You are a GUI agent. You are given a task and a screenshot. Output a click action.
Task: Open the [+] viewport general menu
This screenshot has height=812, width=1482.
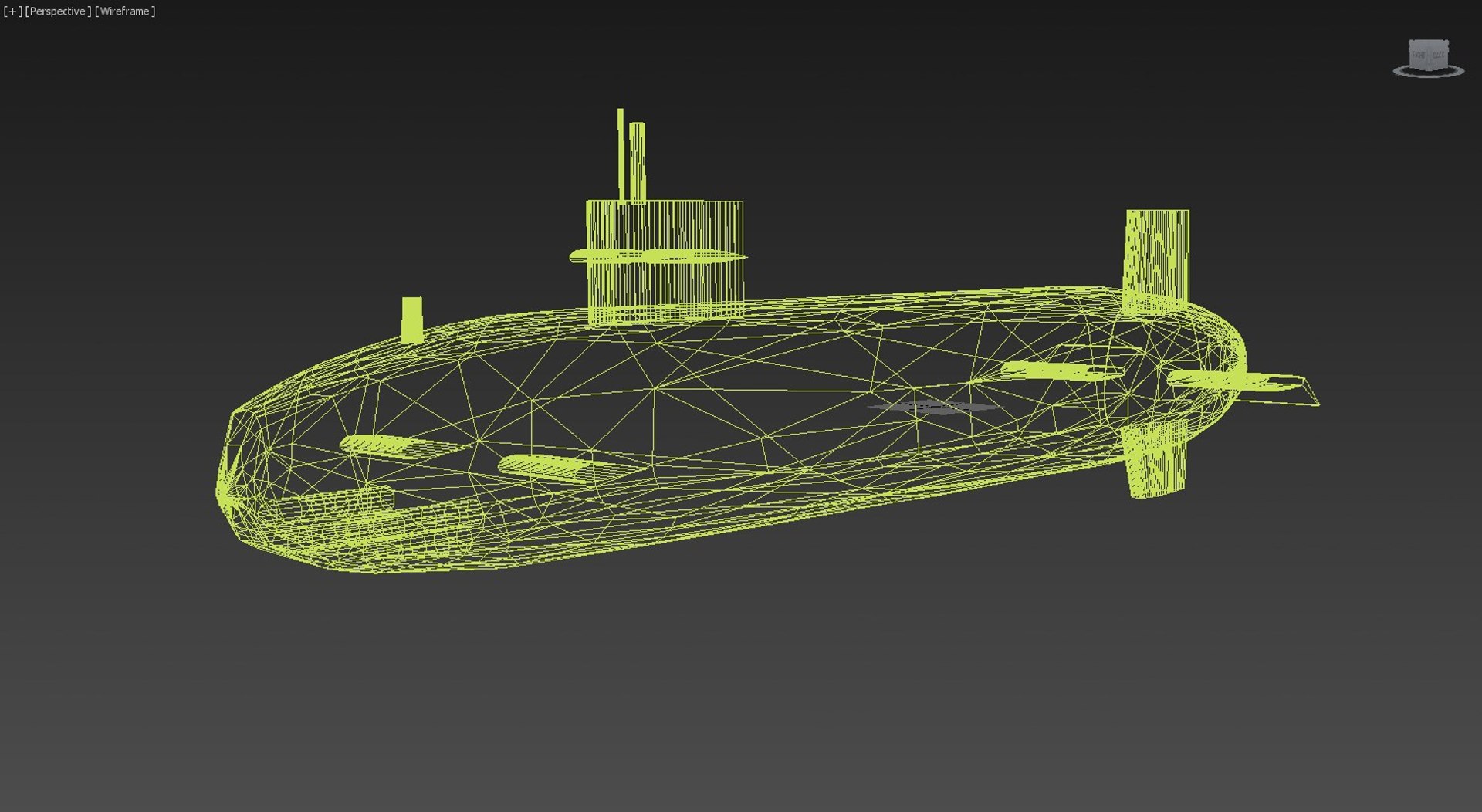click(x=12, y=12)
